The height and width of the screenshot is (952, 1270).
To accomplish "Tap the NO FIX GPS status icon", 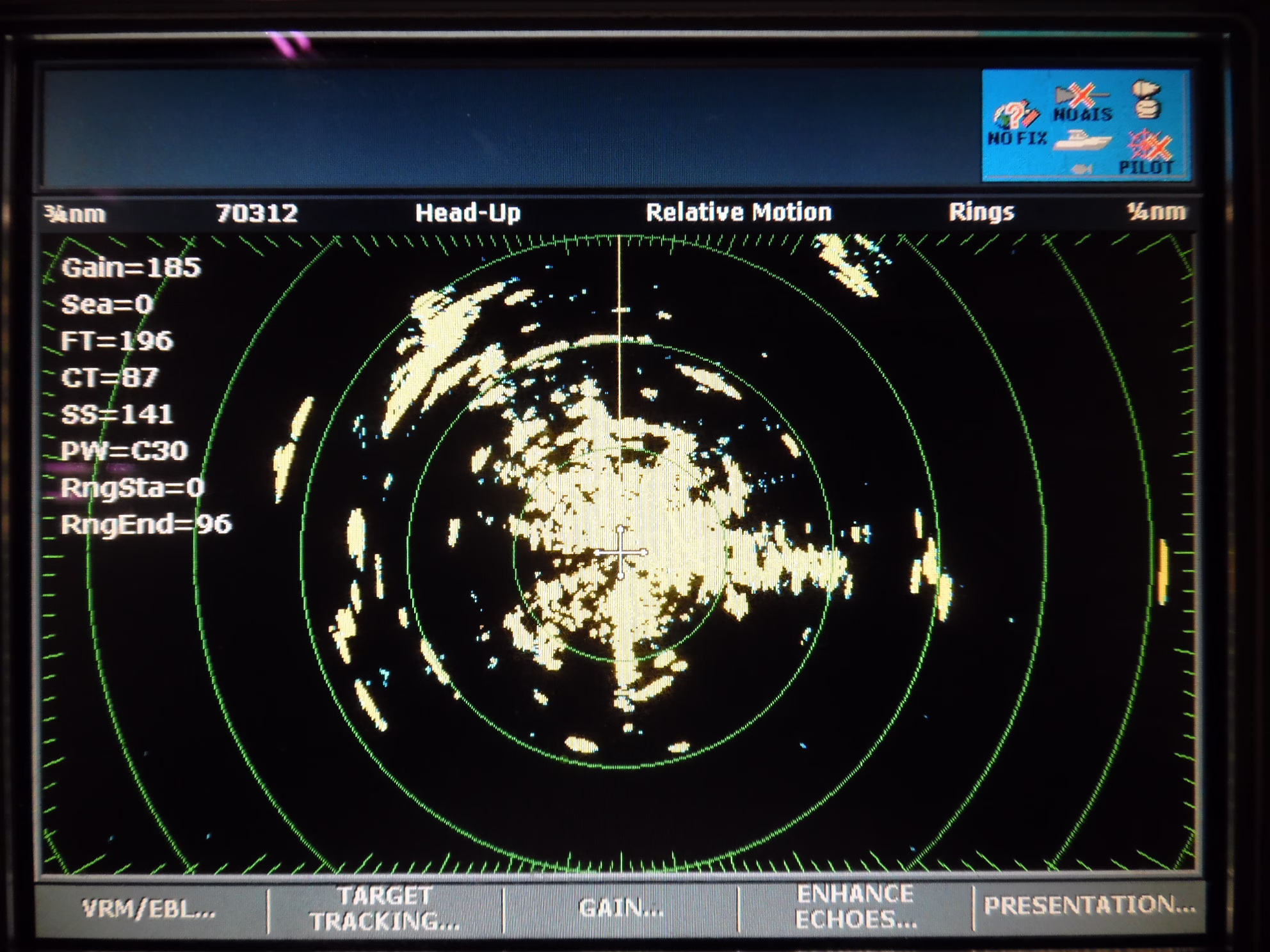I will [1017, 124].
